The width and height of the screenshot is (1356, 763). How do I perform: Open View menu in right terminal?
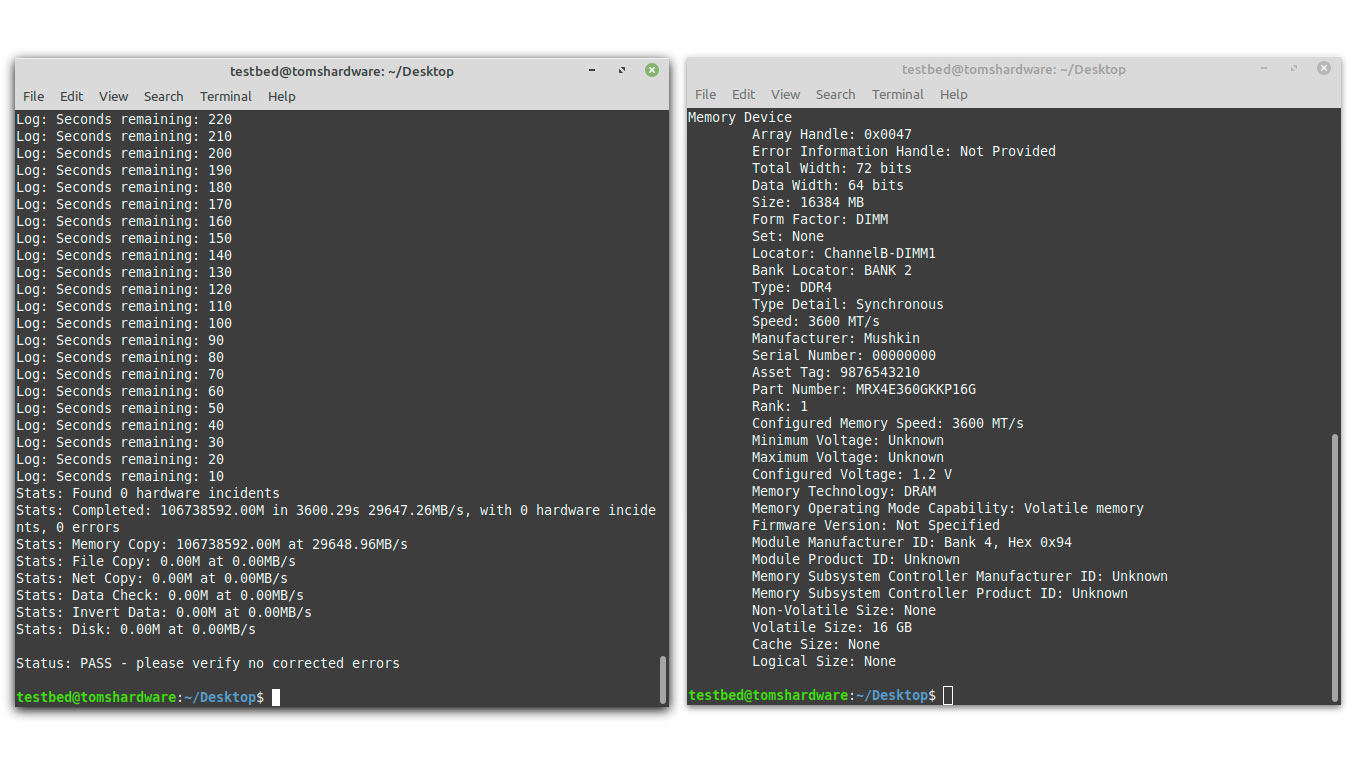tap(786, 94)
